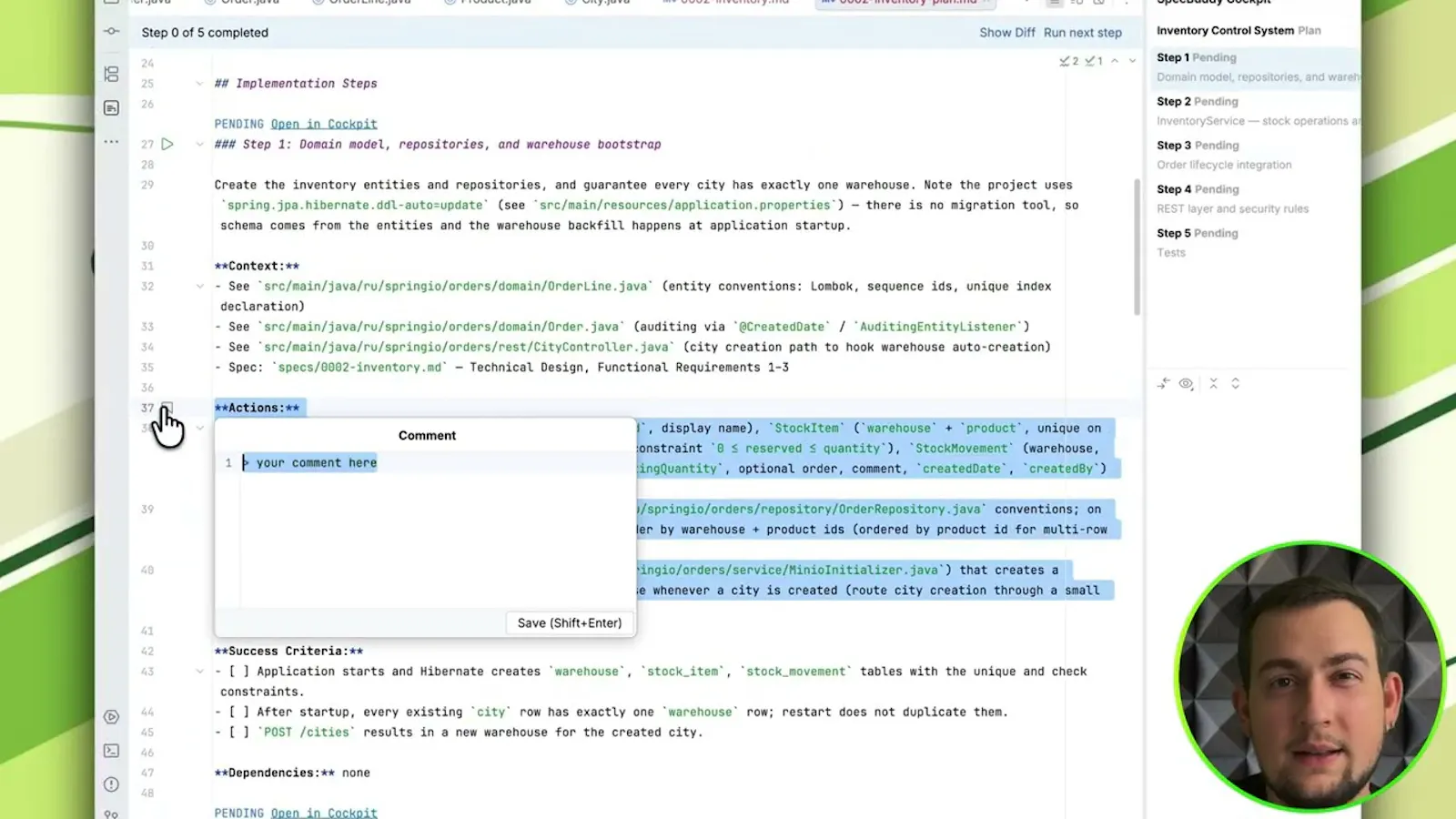The image size is (1456, 819).
Task: Open the Terminal tool window icon
Action: [111, 751]
